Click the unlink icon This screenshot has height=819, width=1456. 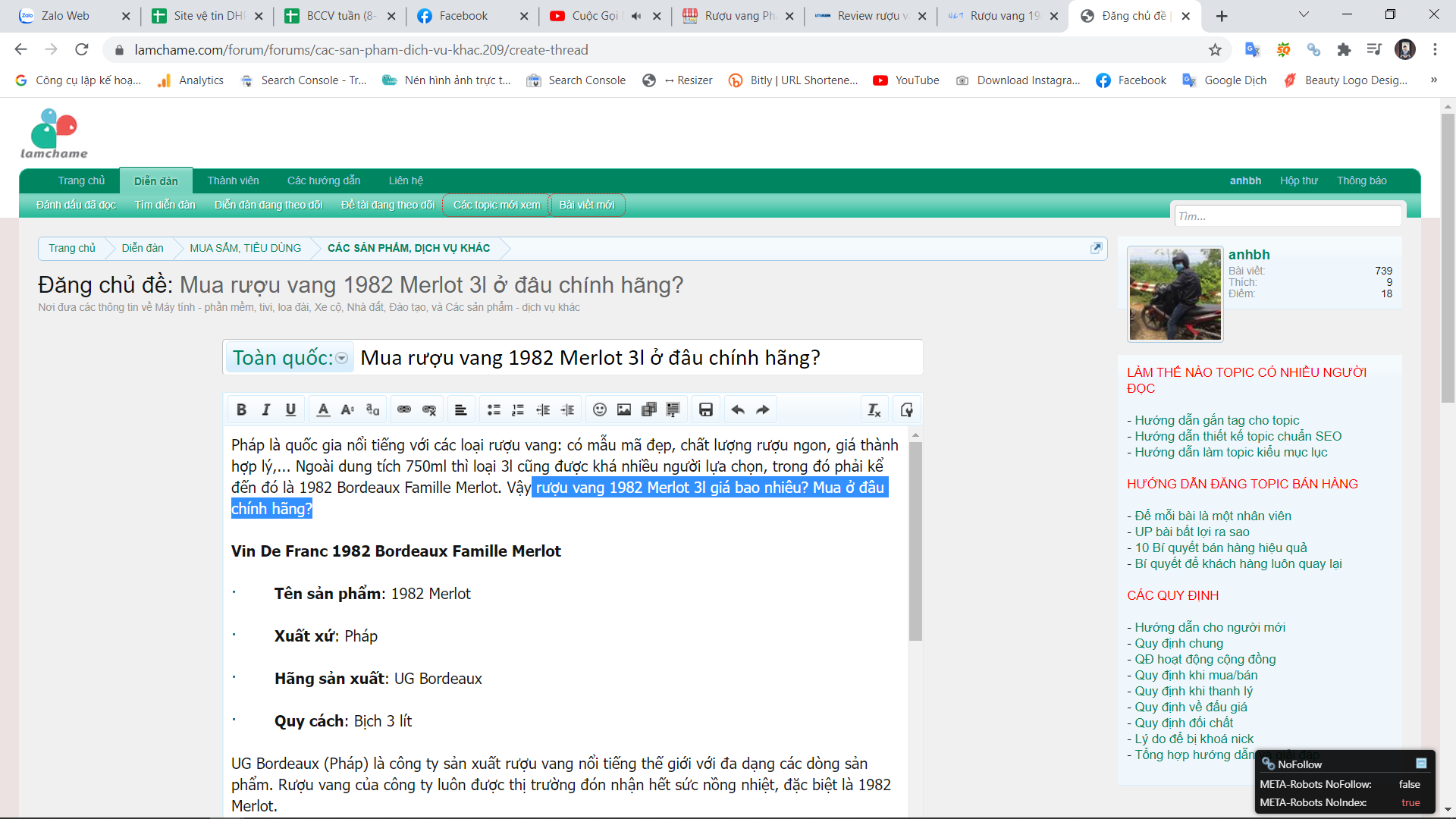[429, 409]
